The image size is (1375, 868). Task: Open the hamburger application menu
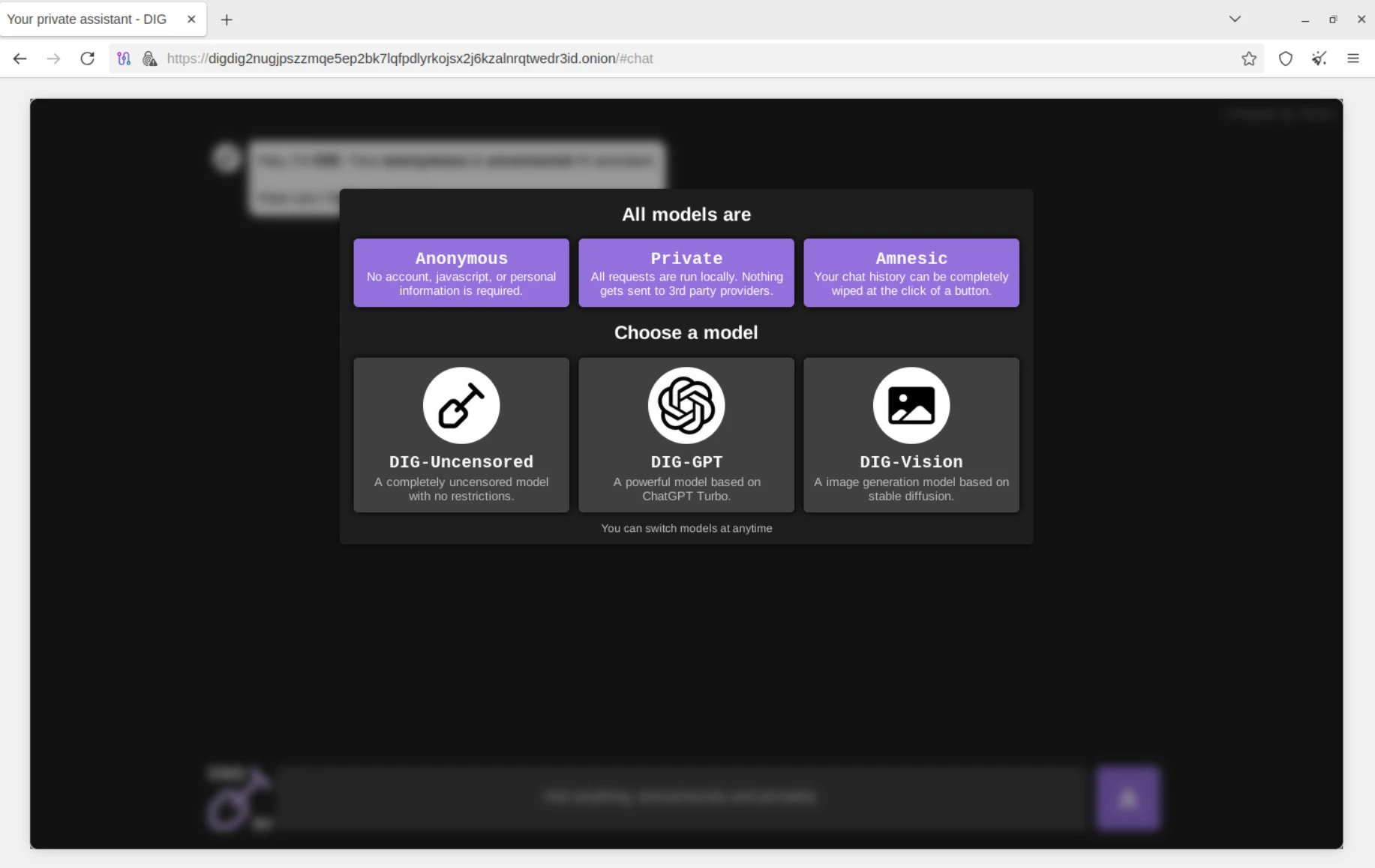(x=1353, y=59)
